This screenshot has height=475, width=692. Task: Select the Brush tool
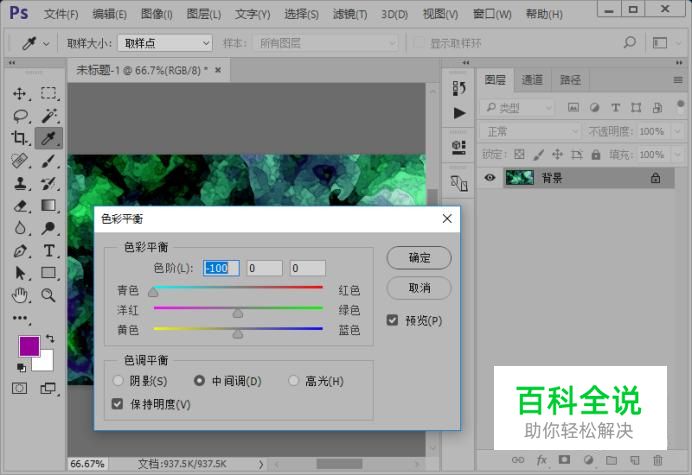[49, 161]
